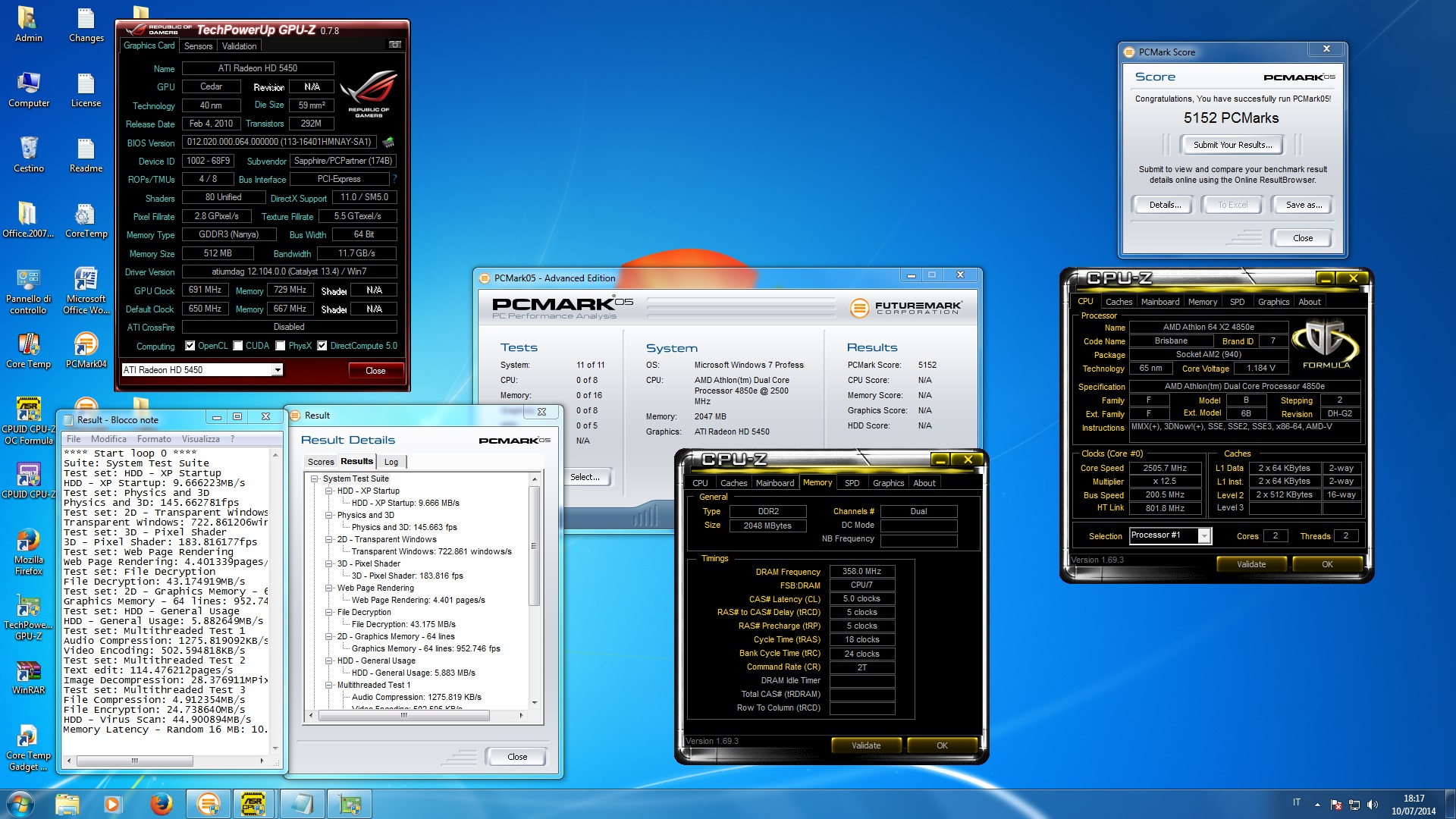
Task: Collapse the 2D - Transparent Windows node
Action: pos(329,539)
